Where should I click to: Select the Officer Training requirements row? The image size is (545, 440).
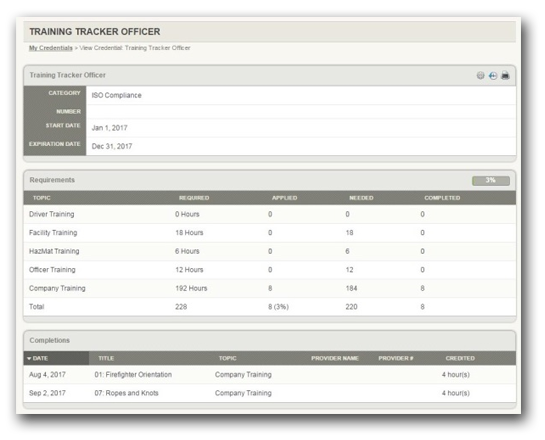coord(270,270)
